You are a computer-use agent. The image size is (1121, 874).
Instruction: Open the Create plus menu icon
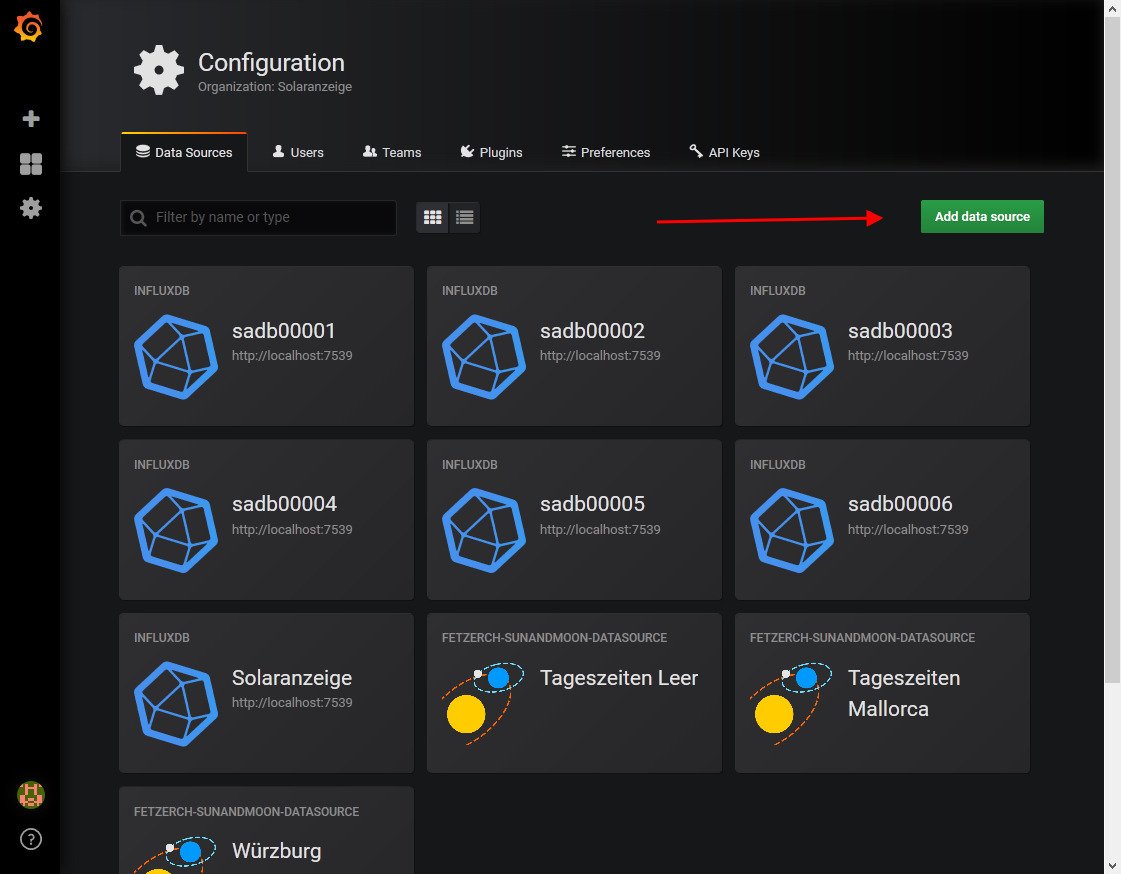point(31,119)
